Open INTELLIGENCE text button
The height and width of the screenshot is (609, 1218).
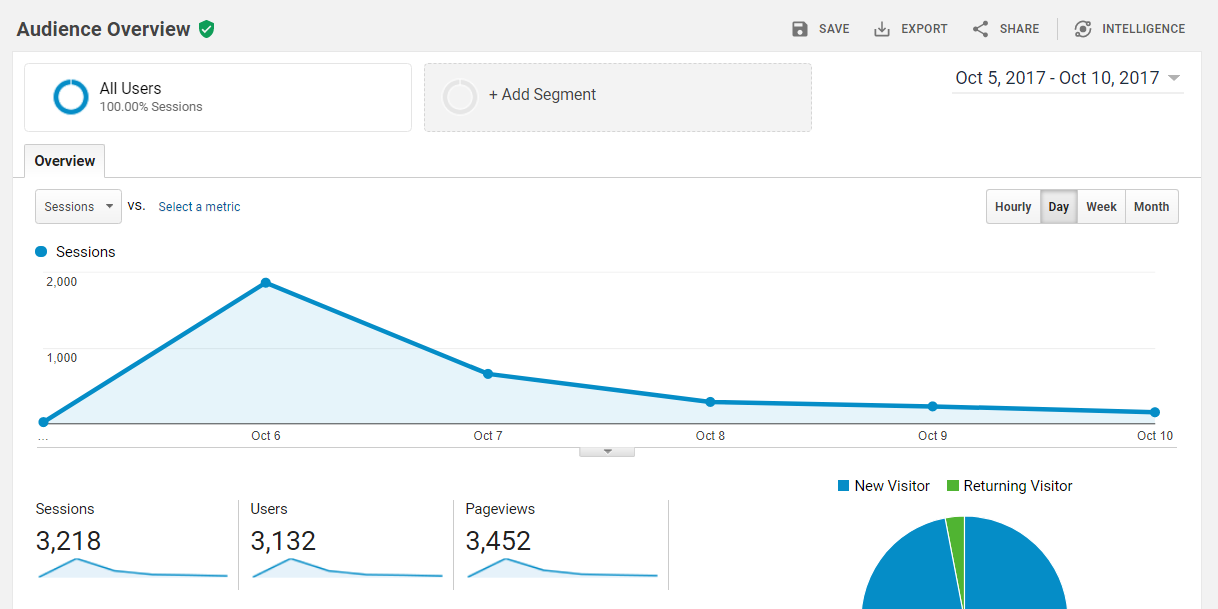(x=1143, y=29)
